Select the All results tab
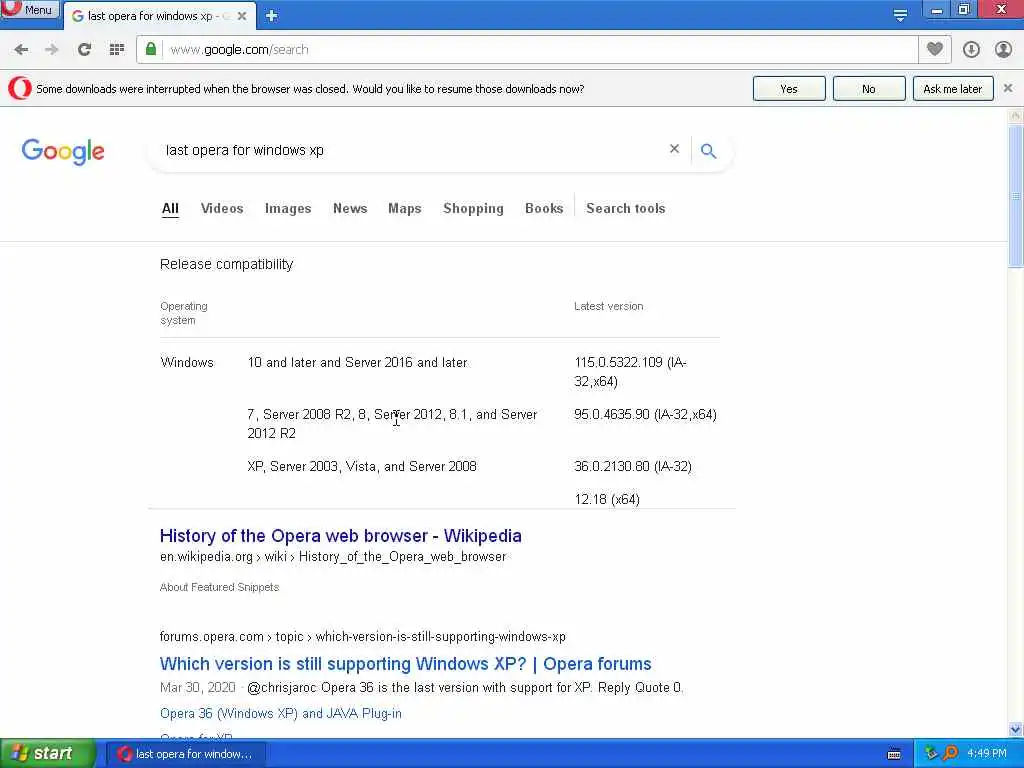This screenshot has height=768, width=1024. [170, 208]
